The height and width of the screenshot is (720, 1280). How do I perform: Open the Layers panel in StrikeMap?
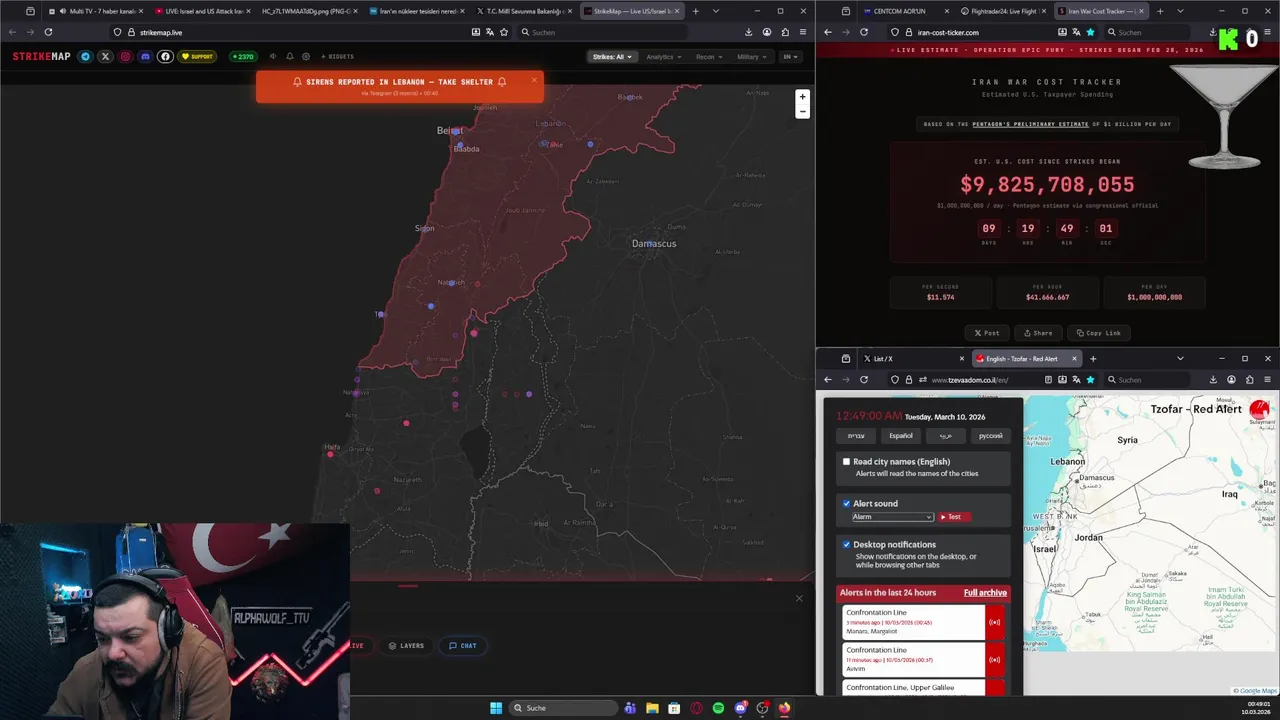[x=406, y=646]
